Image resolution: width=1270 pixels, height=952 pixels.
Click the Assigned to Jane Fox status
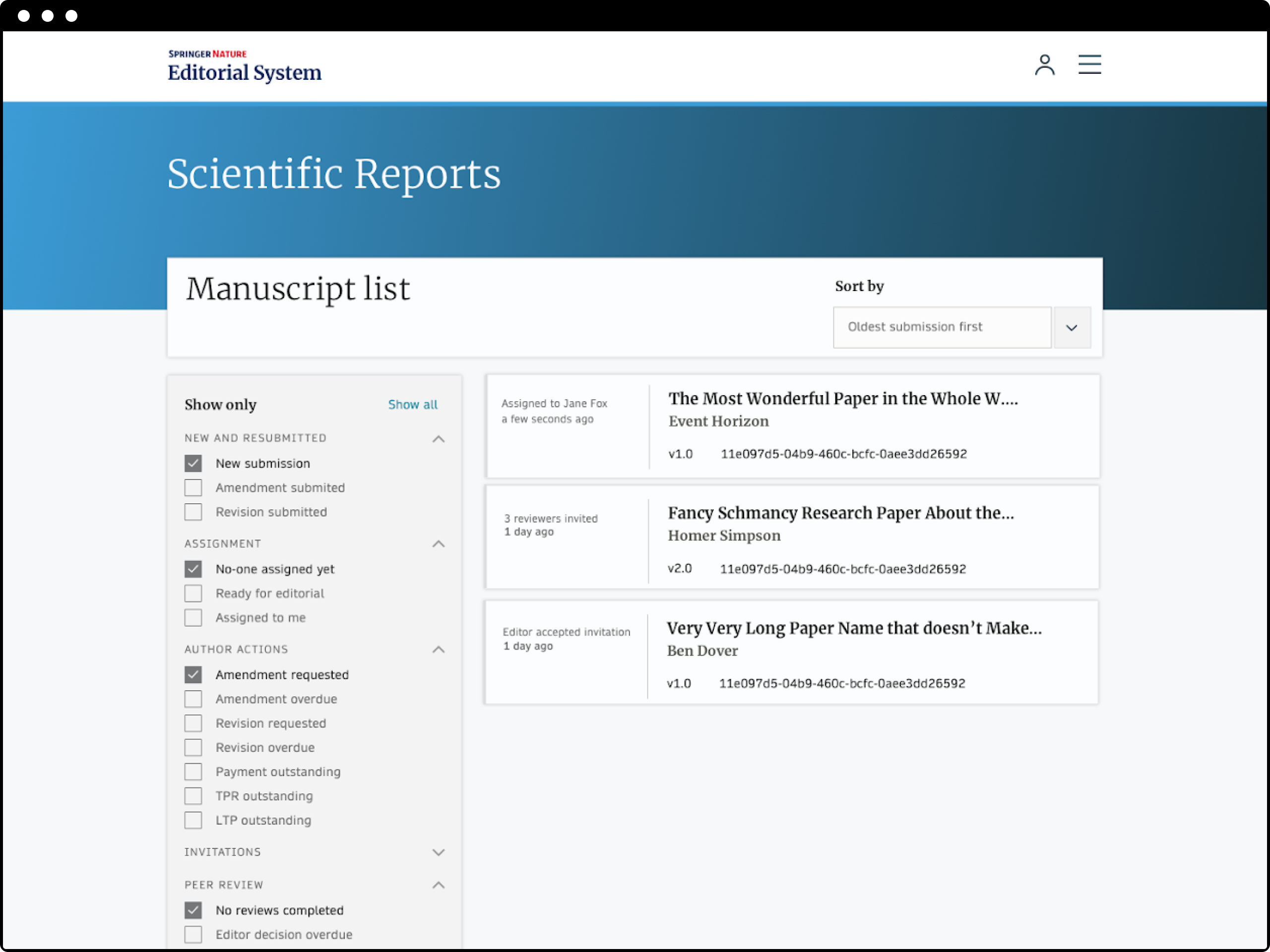554,404
